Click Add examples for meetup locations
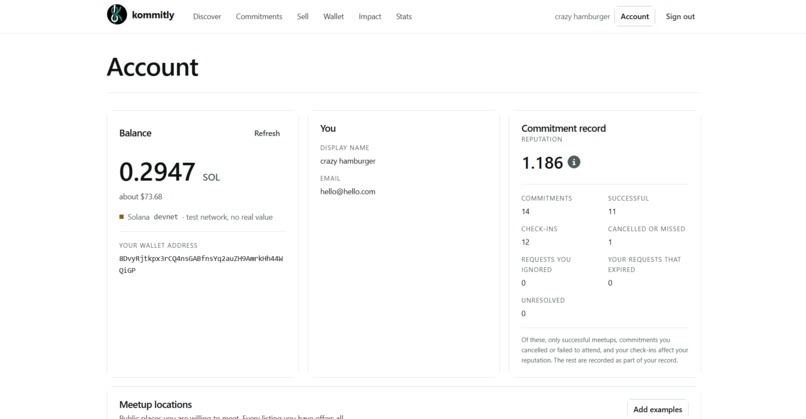The height and width of the screenshot is (419, 806). coord(657,409)
